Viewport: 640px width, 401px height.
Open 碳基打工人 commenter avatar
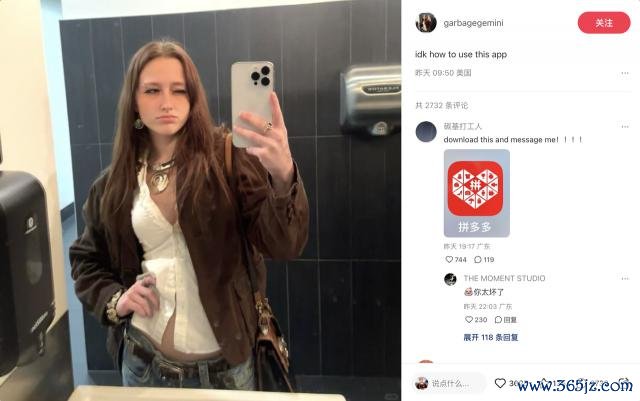pyautogui.click(x=426, y=131)
